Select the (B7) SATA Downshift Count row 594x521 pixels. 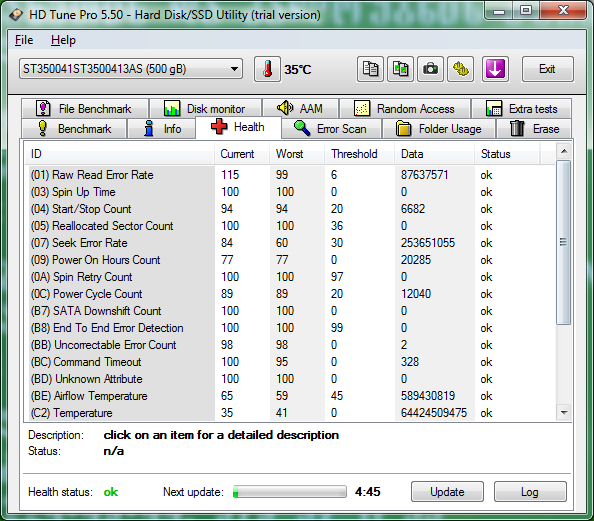290,311
